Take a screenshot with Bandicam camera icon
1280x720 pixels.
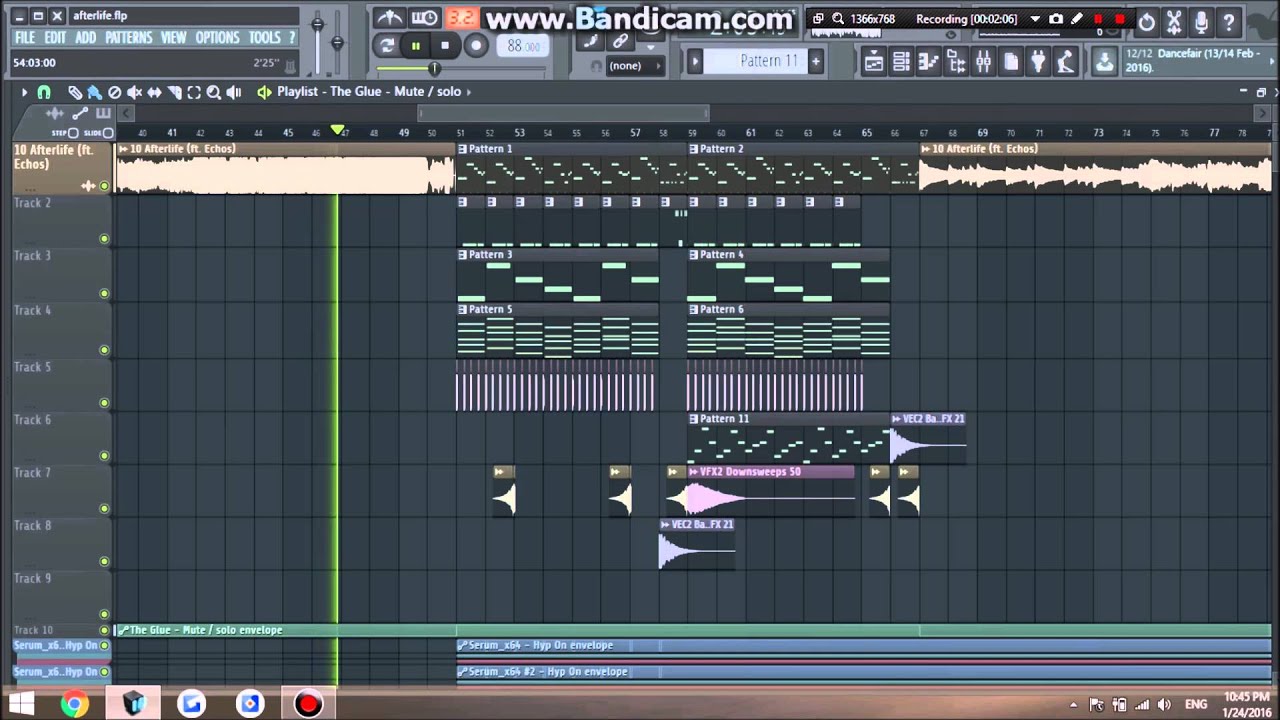tap(1056, 19)
